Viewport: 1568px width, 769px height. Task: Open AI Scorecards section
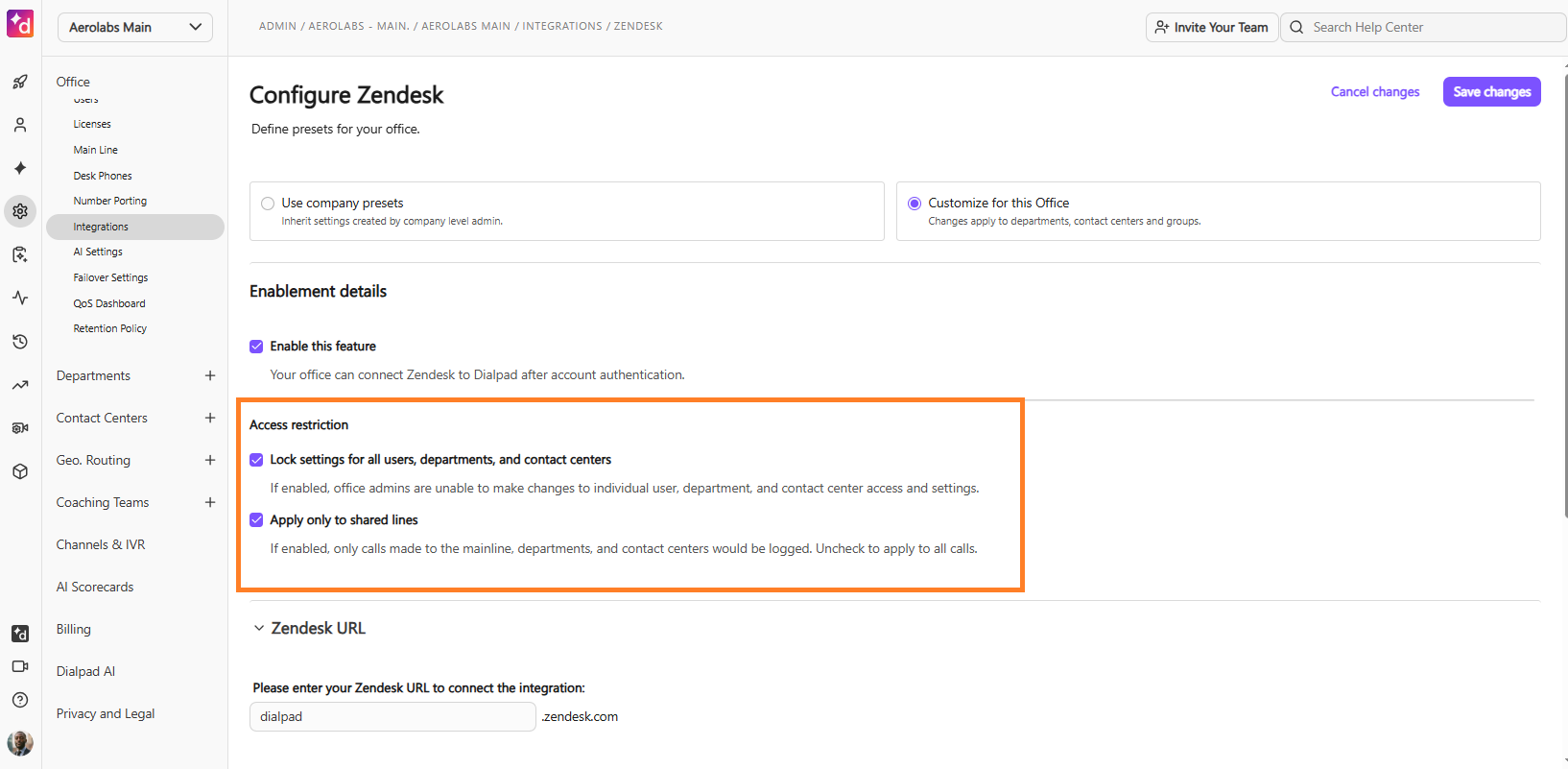coord(95,587)
